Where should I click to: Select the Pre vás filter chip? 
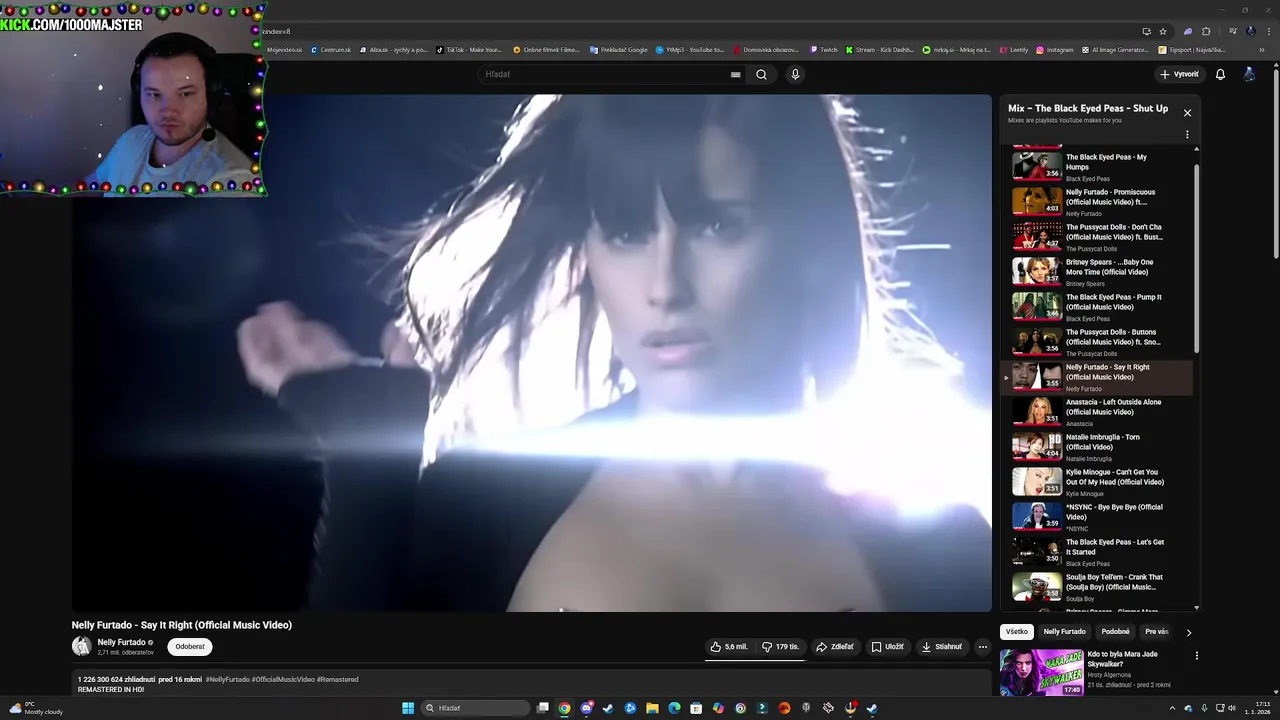pos(1156,632)
